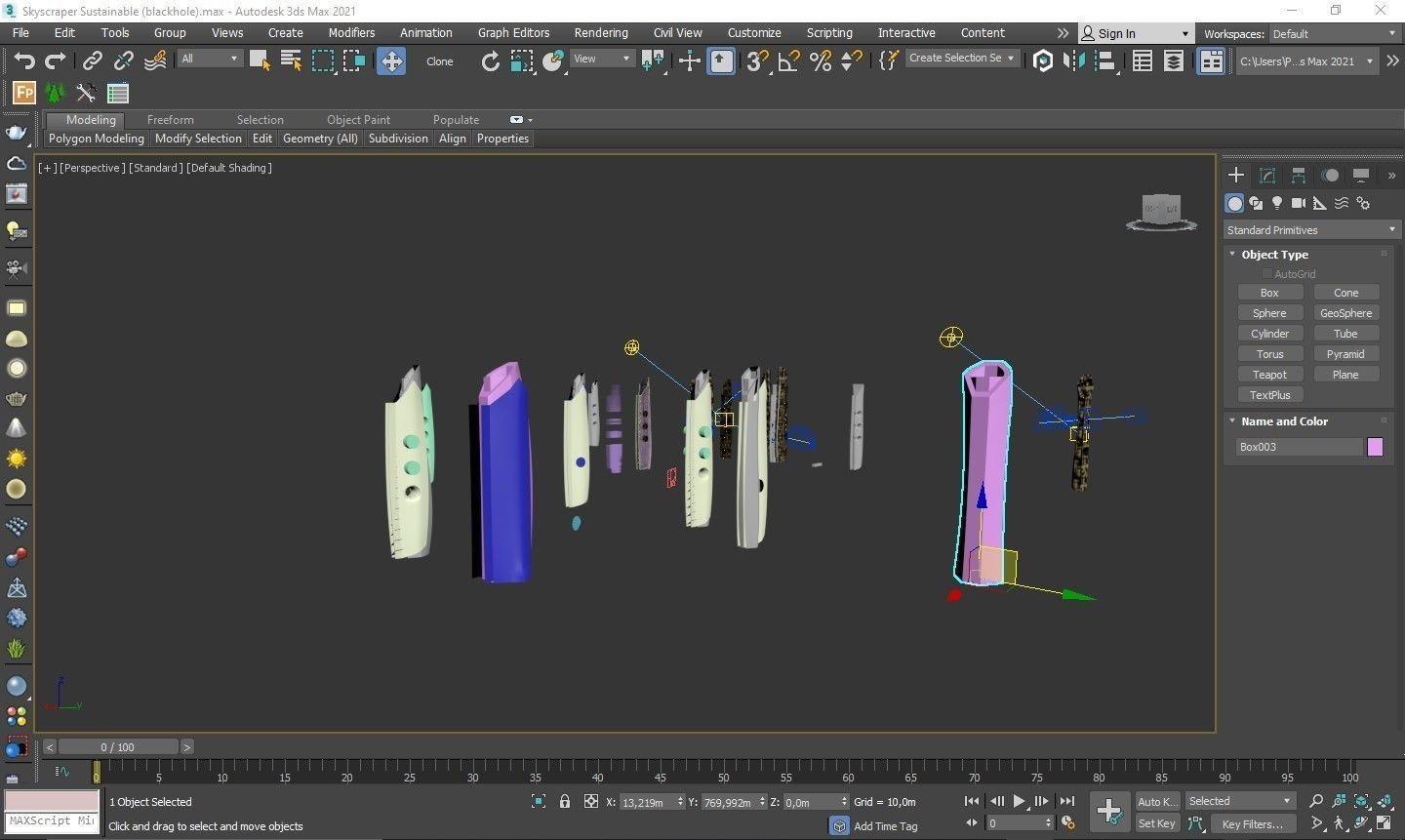Open the Scene Explorer toggle icon
This screenshot has height=840, width=1405.
(x=1142, y=61)
